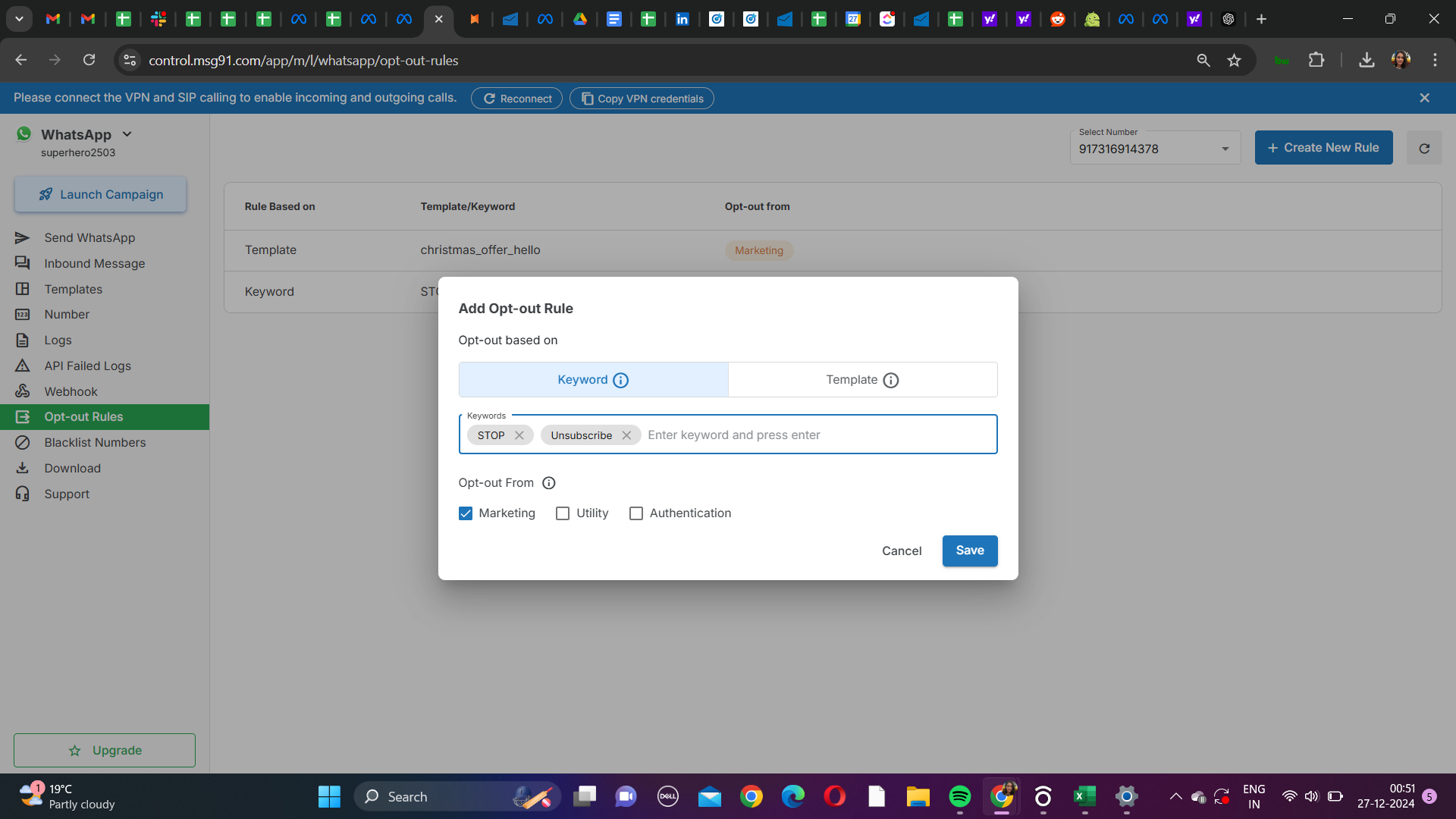Image resolution: width=1456 pixels, height=819 pixels.
Task: Open Spotify from the taskbar
Action: click(960, 796)
